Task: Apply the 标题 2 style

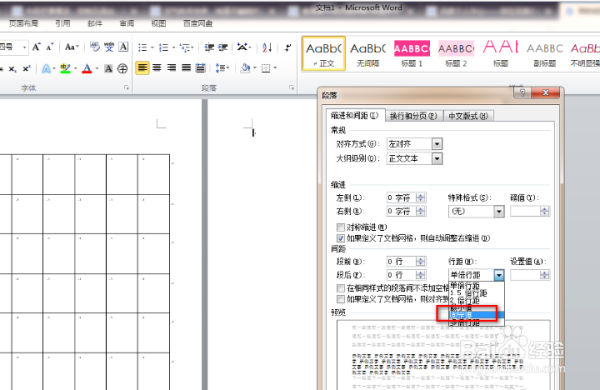Action: [x=456, y=54]
